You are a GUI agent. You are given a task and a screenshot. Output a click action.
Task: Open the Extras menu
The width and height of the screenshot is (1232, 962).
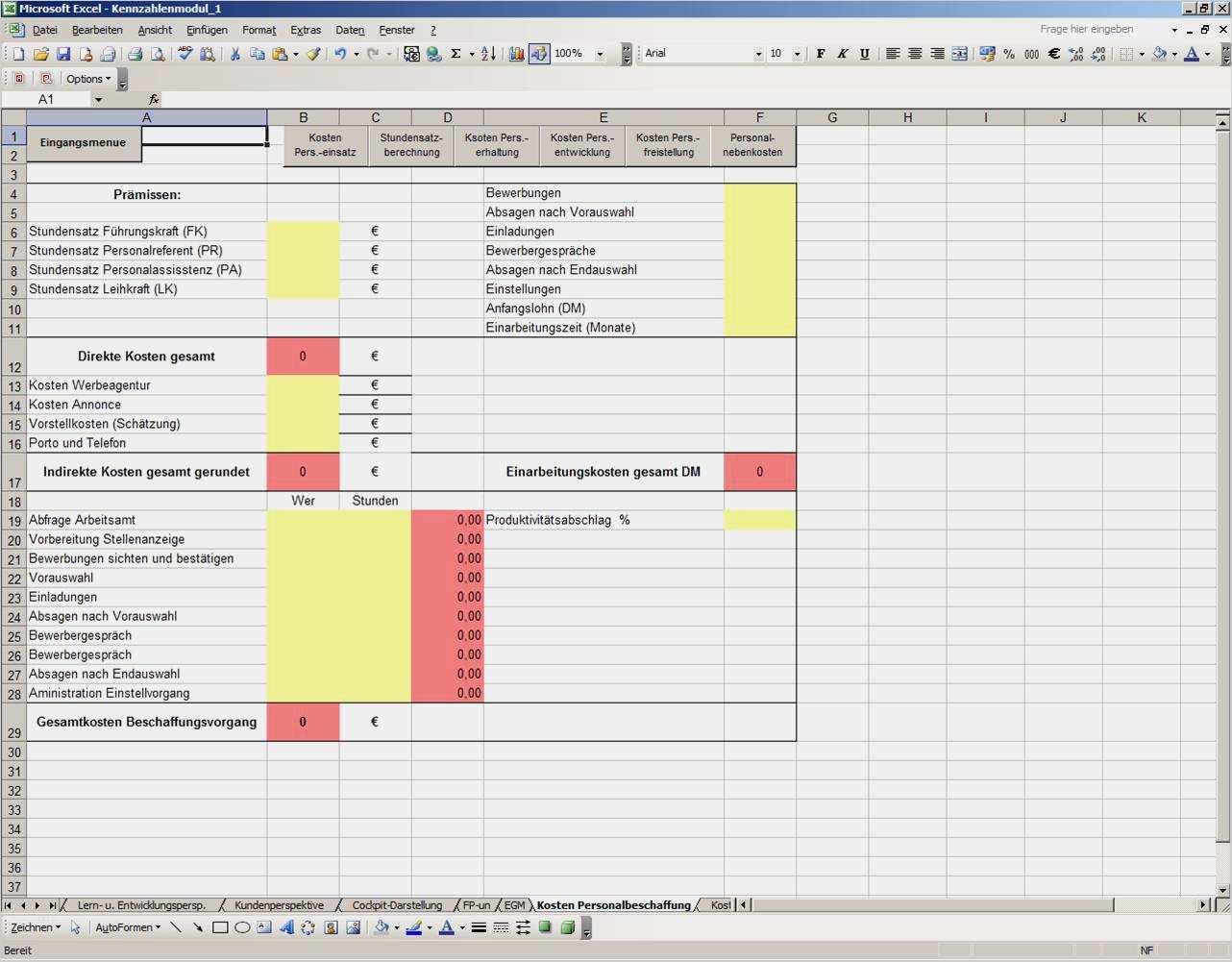pyautogui.click(x=306, y=31)
